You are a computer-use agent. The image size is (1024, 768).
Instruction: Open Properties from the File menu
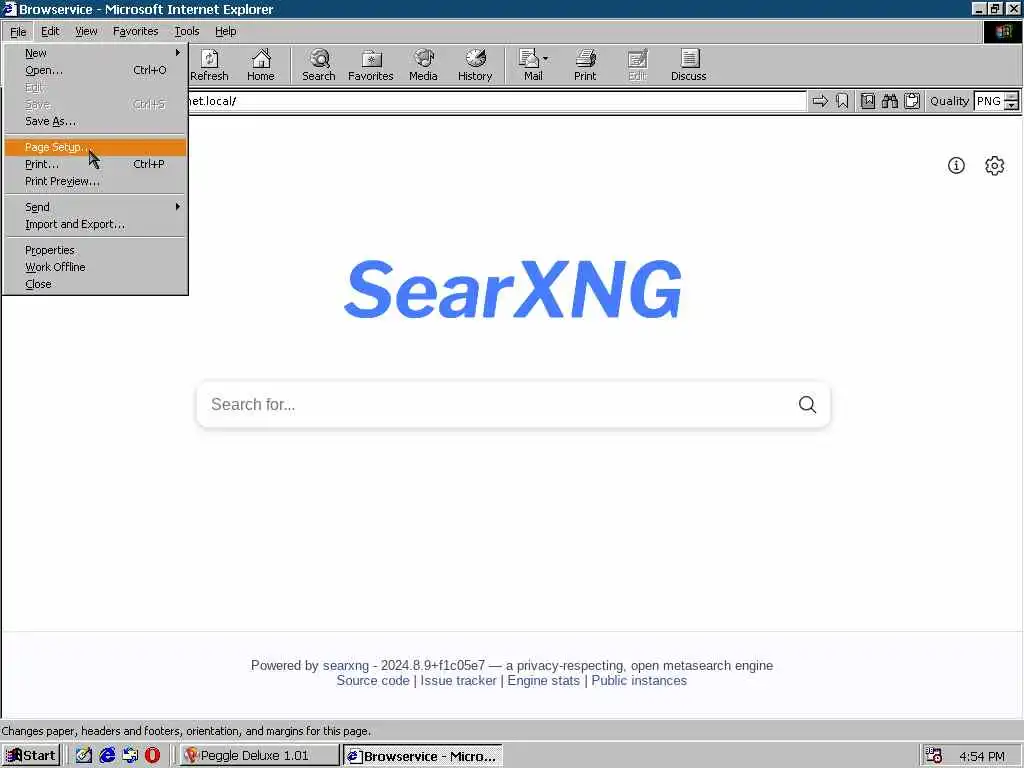96,250
